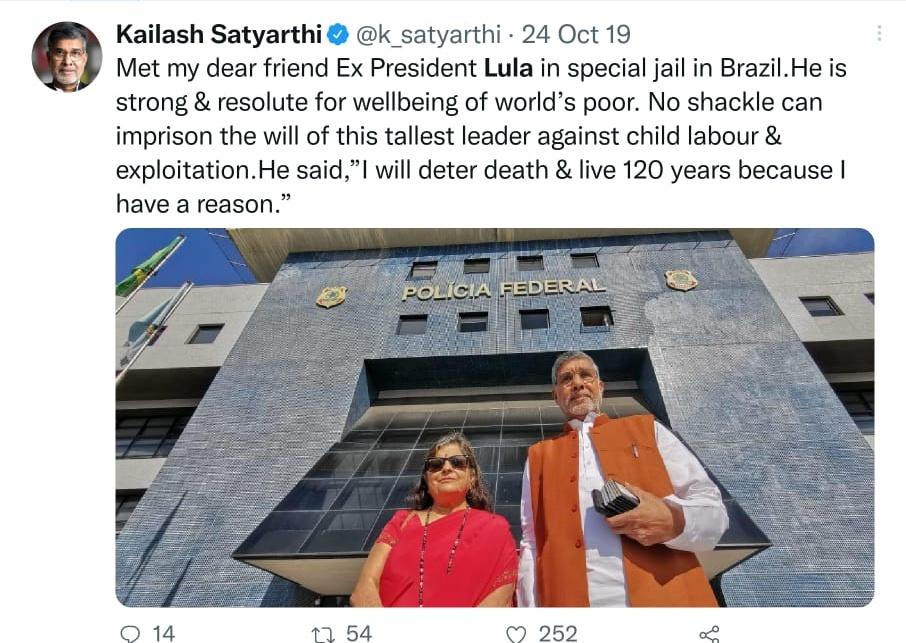Click the likes count 252
The height and width of the screenshot is (643, 906).
pos(558,634)
